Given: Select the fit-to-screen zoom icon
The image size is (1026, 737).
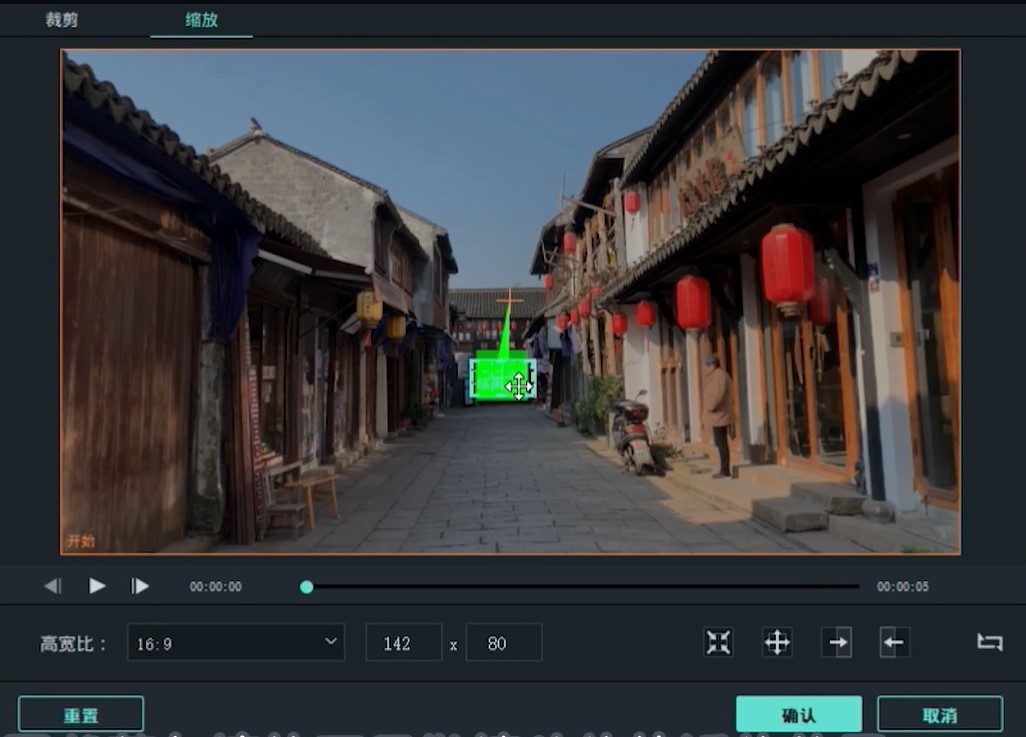Looking at the screenshot, I should tap(718, 643).
